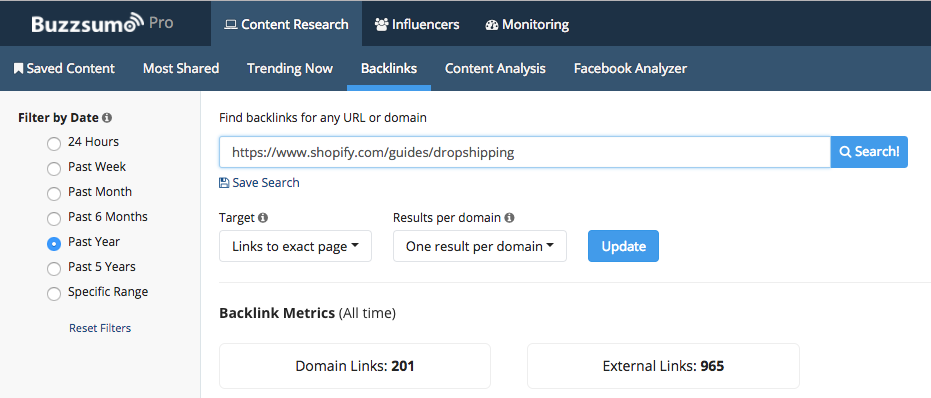
Task: Click the people icon beside Influencers
Action: 381,25
